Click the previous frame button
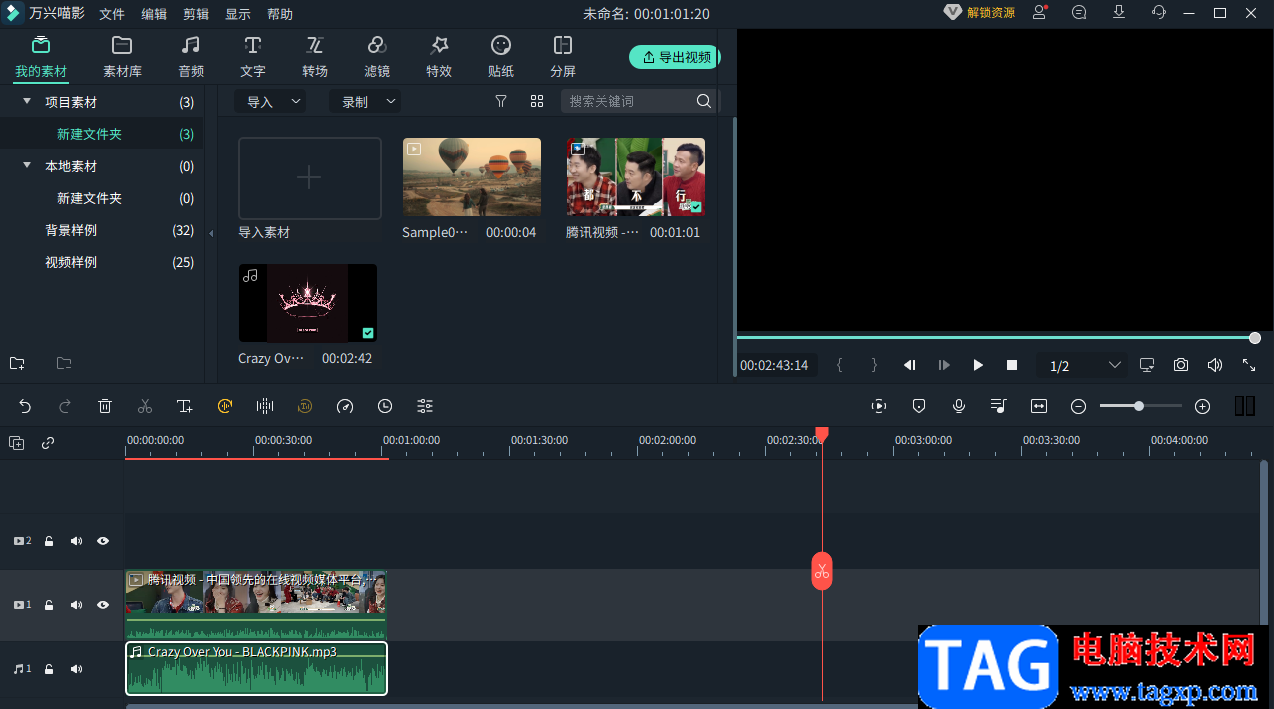Screen dimensions: 1274x709 (x=910, y=365)
